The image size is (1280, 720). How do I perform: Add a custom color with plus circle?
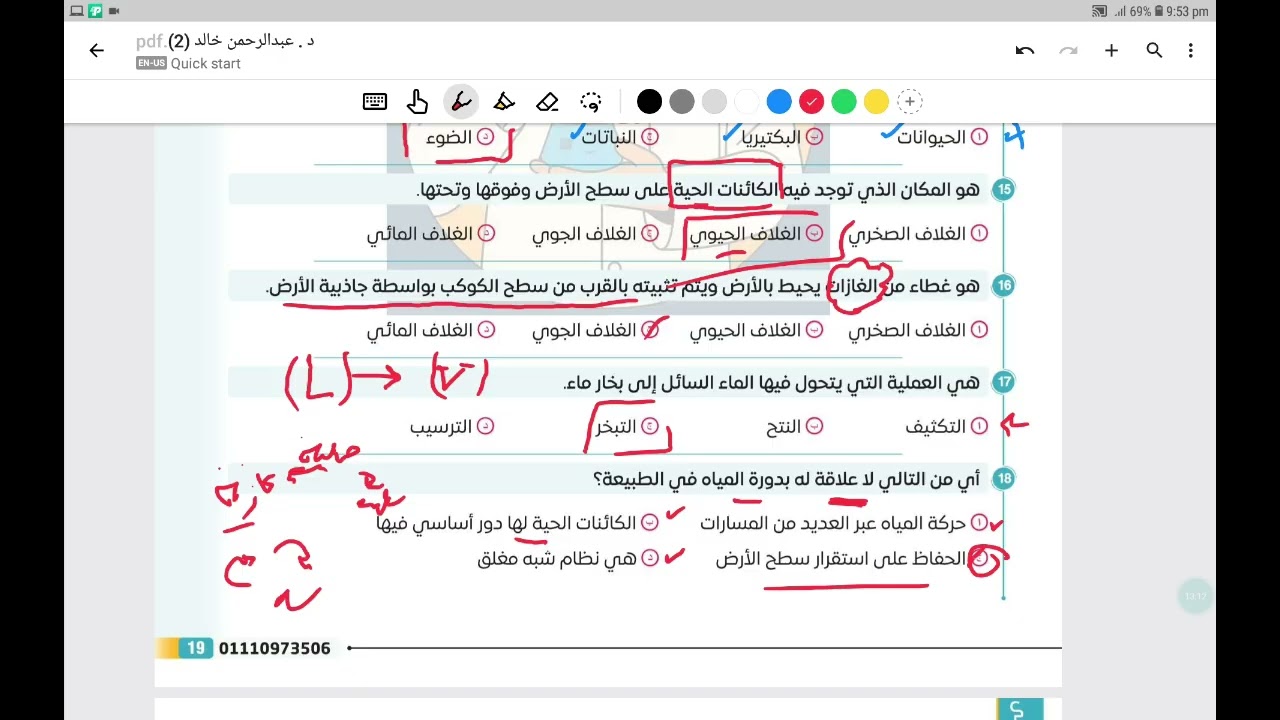point(909,101)
